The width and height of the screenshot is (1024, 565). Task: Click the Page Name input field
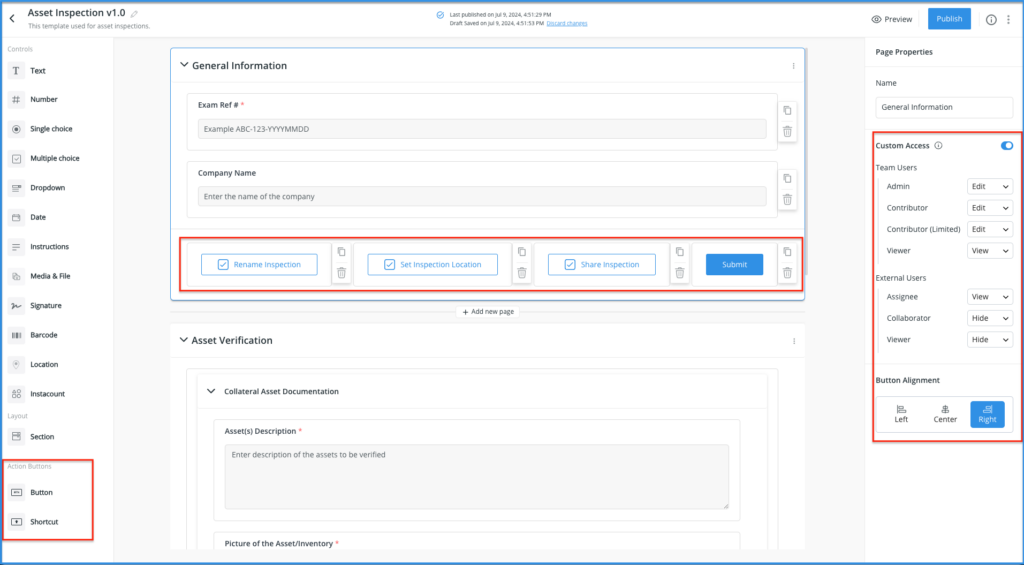[944, 107]
